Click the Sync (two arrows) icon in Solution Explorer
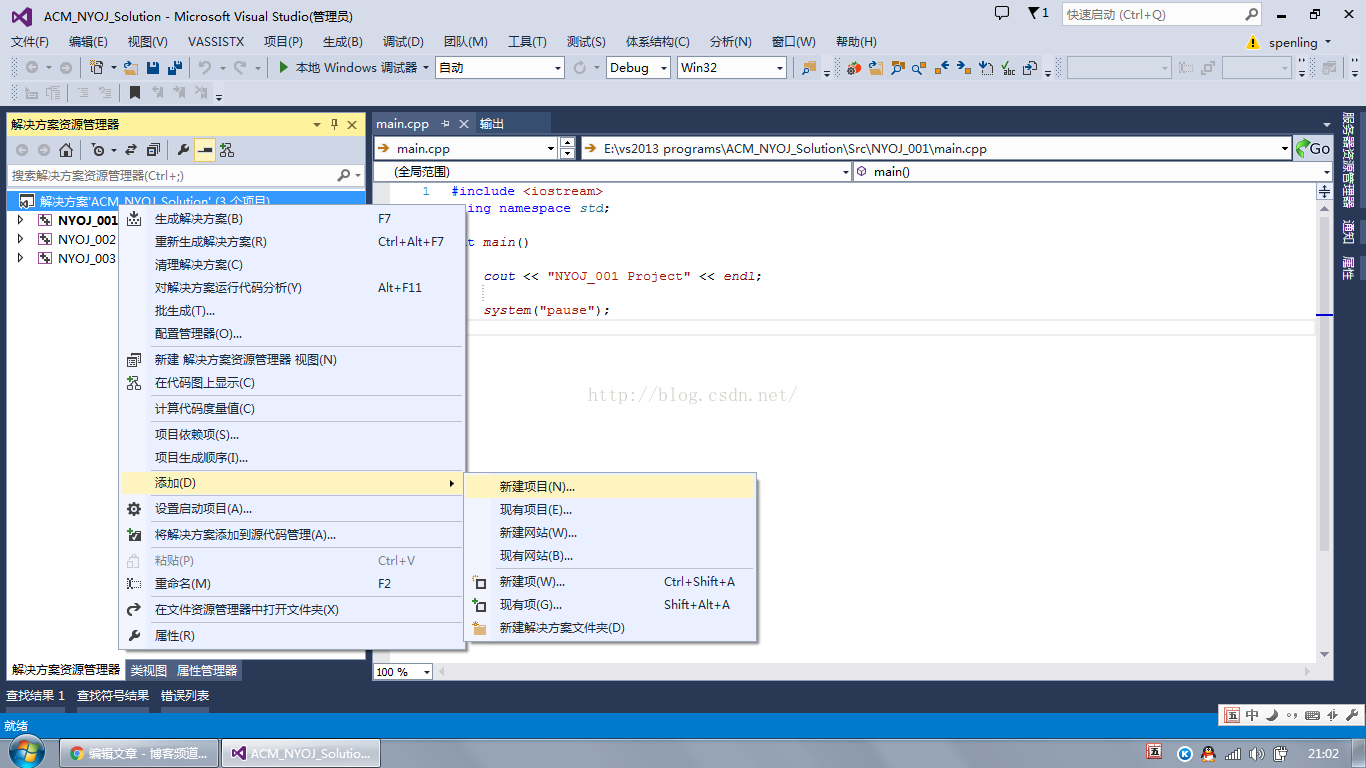This screenshot has height=768, width=1366. (130, 150)
